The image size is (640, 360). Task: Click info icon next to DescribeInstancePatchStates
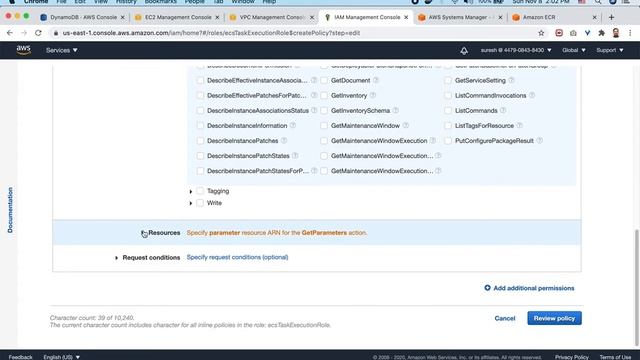coord(295,156)
